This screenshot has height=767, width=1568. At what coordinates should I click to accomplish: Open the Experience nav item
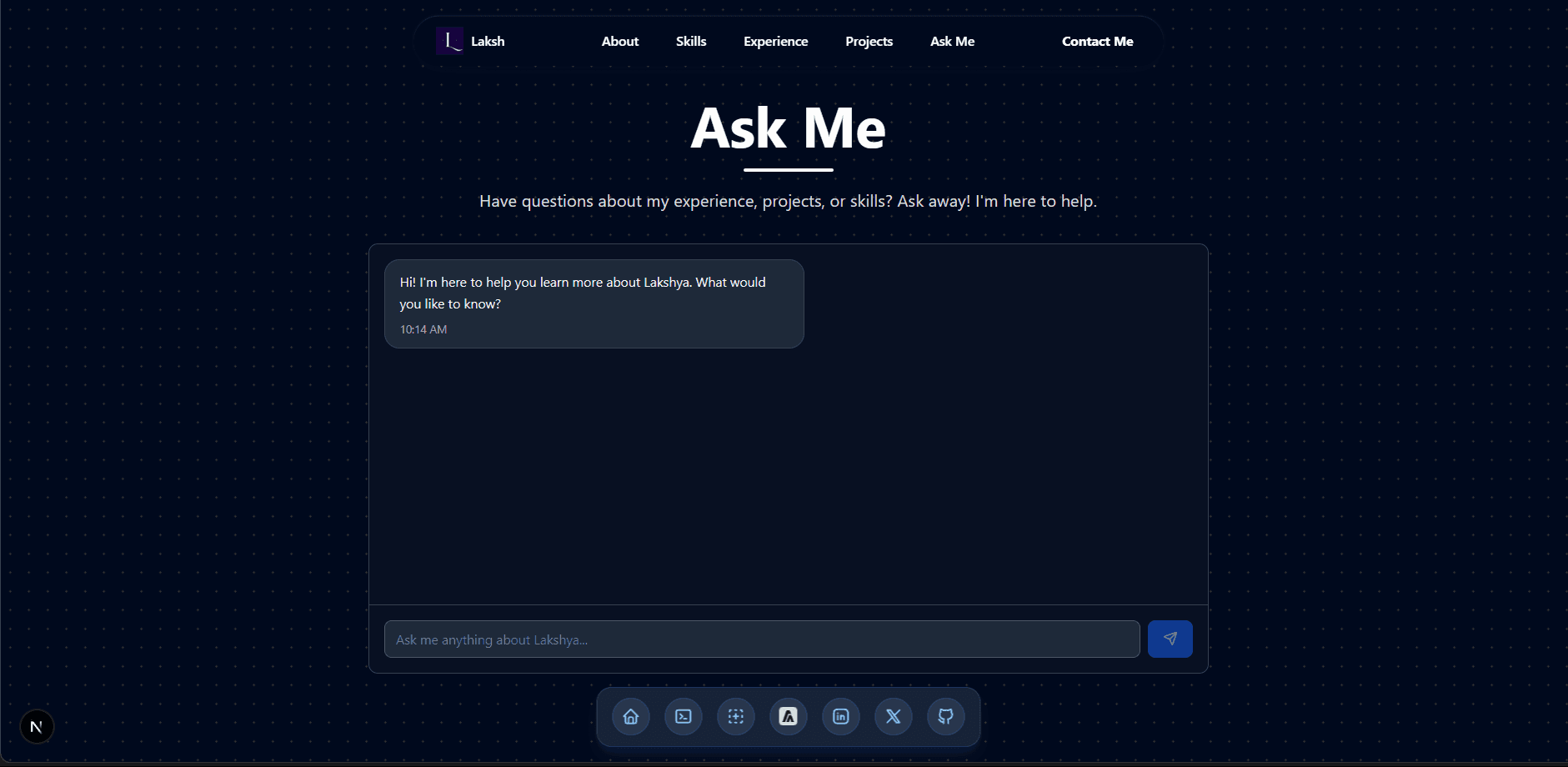point(775,42)
